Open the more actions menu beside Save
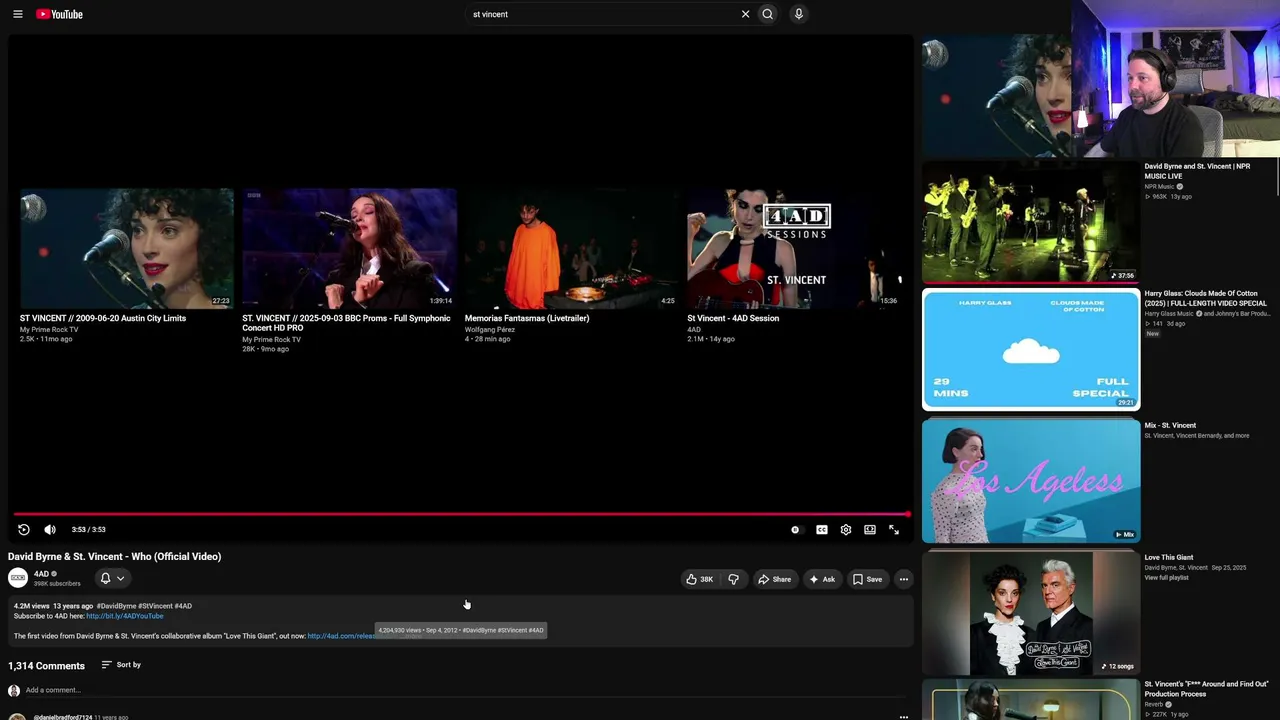This screenshot has height=720, width=1280. 903,579
